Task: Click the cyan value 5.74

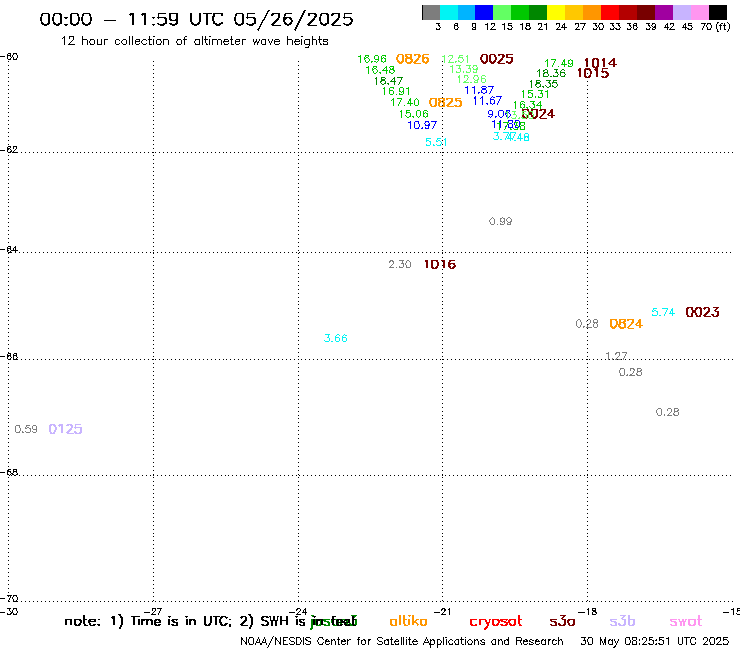Action: tap(663, 312)
